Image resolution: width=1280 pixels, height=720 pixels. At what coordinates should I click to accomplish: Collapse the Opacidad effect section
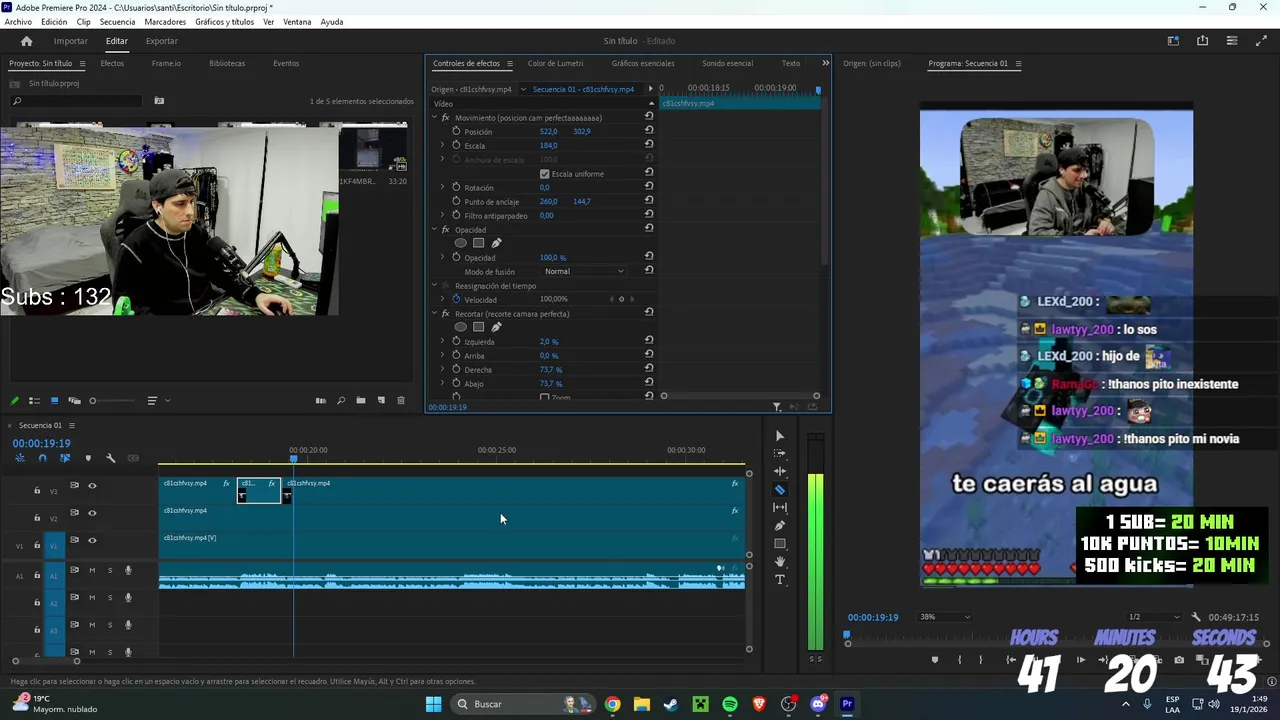click(x=434, y=230)
